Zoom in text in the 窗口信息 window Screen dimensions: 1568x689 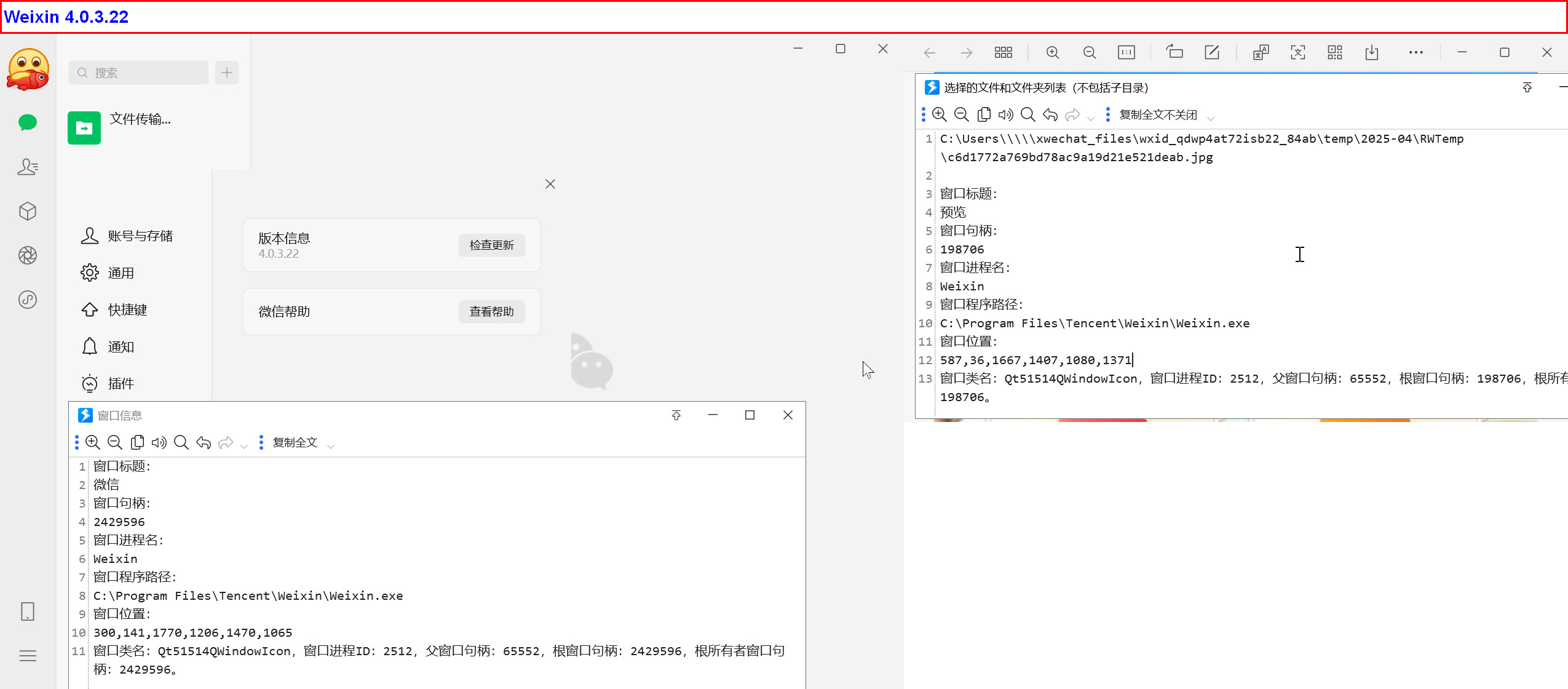click(93, 442)
